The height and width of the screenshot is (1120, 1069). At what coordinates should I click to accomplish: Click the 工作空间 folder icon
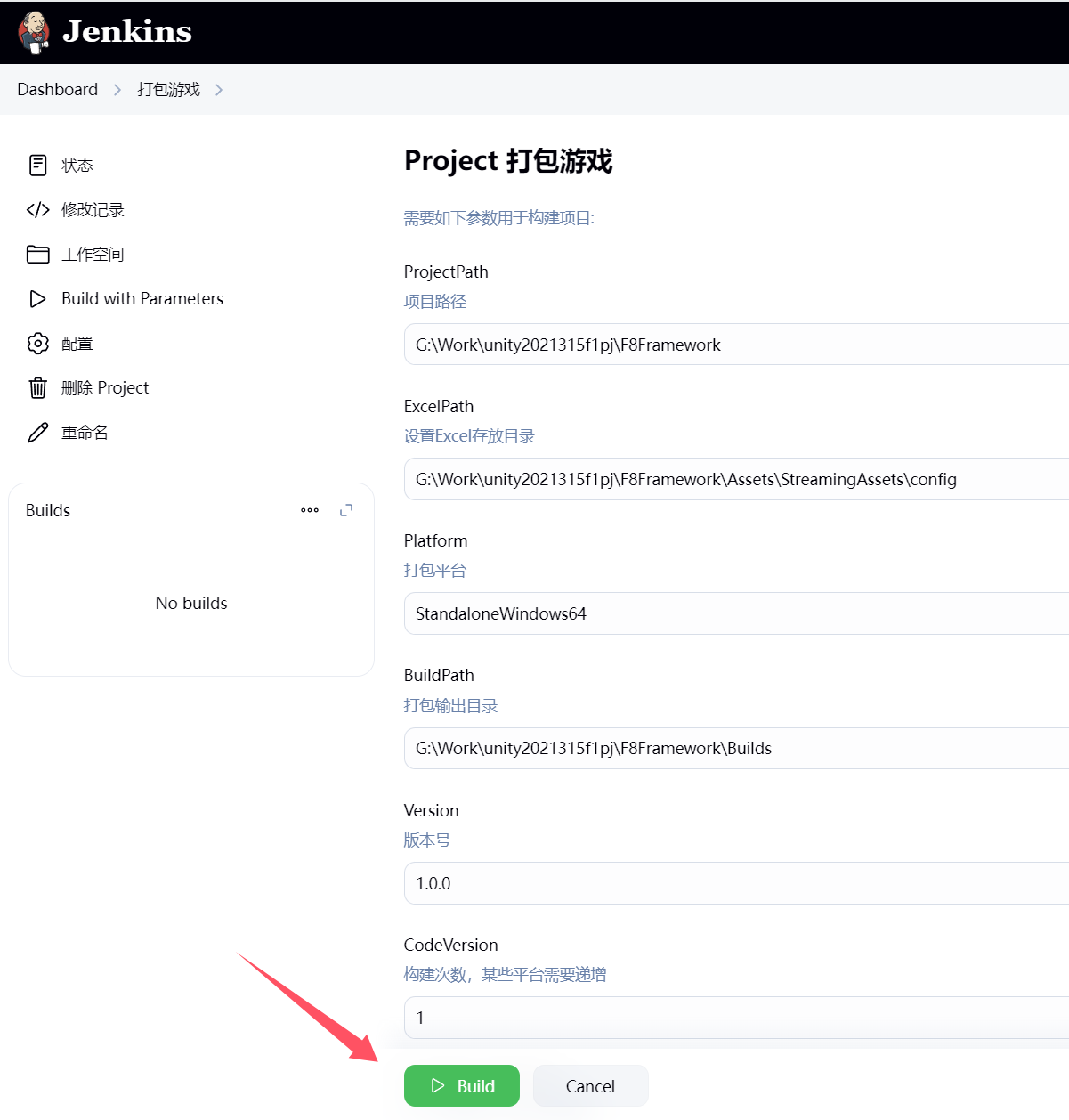(x=38, y=254)
